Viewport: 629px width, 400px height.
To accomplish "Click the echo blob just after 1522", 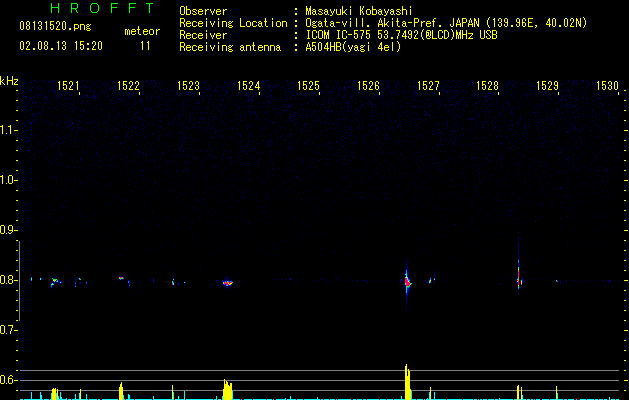I will click(x=122, y=278).
